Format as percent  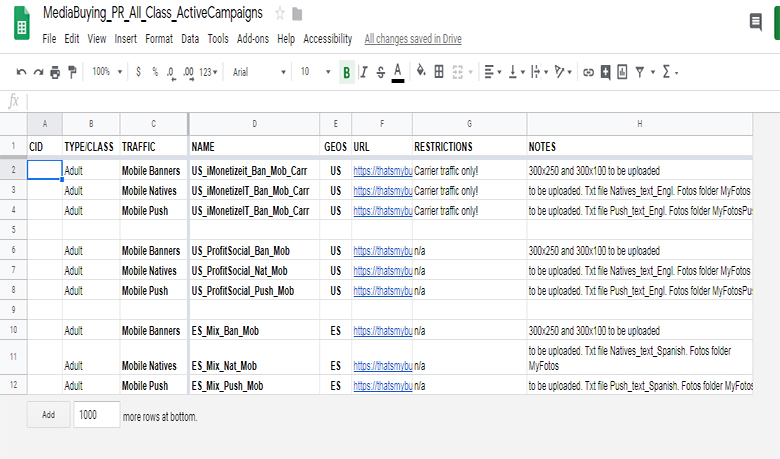point(155,72)
